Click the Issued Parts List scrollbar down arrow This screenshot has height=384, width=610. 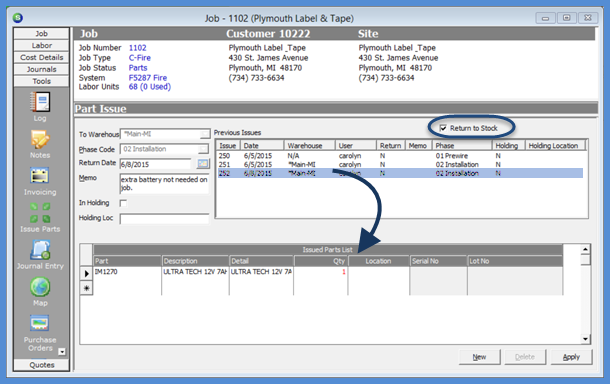[x=585, y=339]
